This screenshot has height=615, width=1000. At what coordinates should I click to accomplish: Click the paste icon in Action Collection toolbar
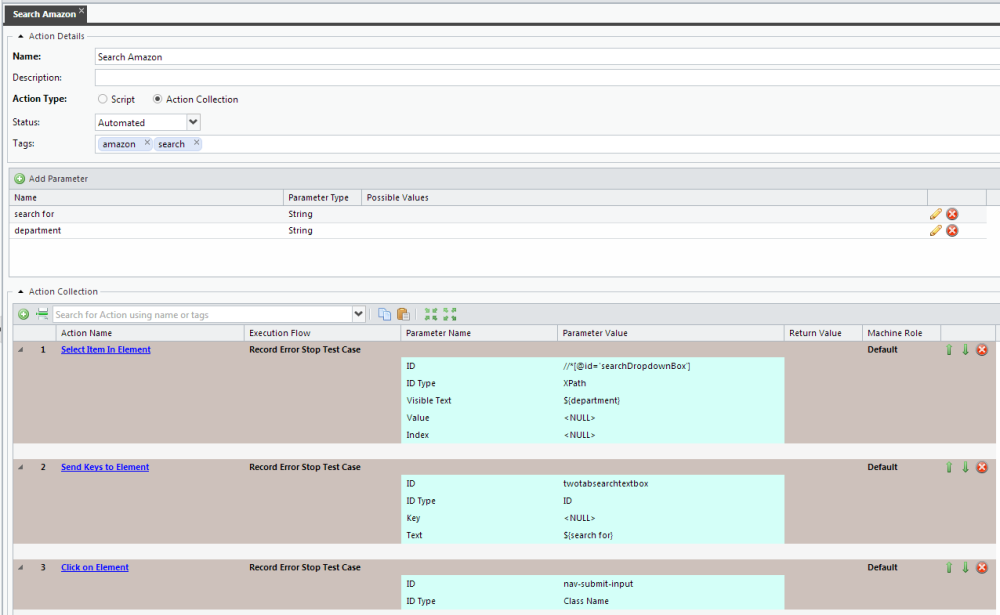point(403,315)
